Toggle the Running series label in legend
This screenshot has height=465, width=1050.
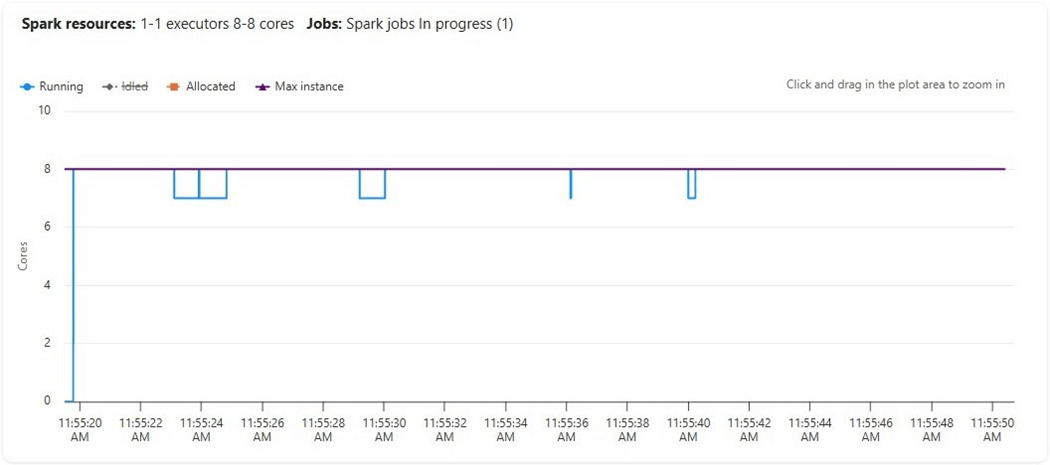(62, 87)
